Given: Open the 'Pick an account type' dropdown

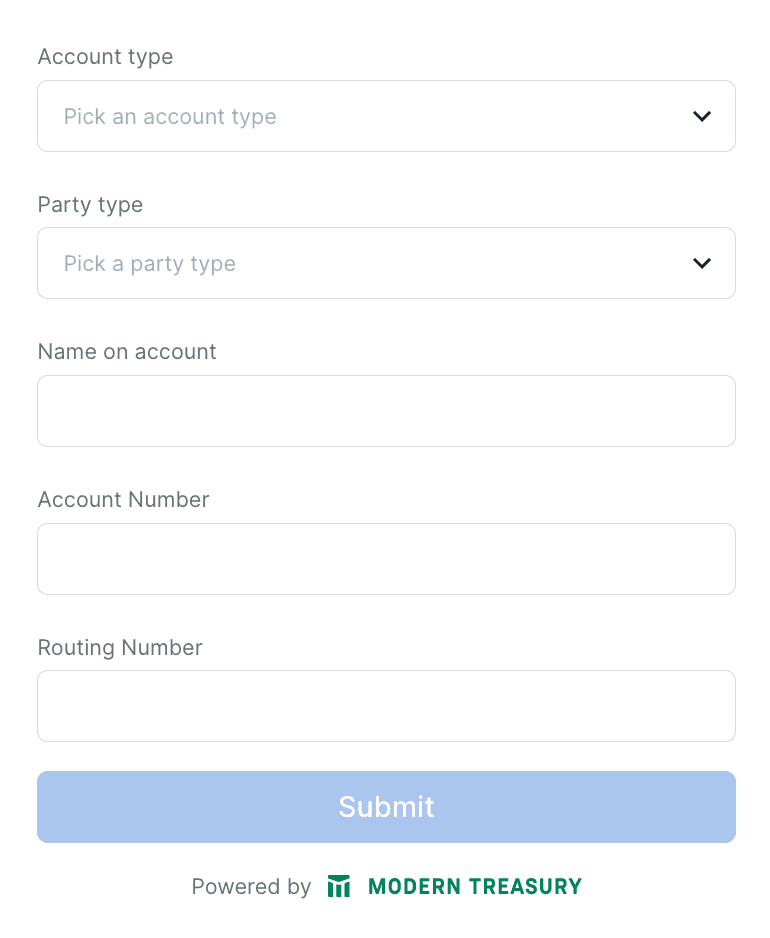Looking at the screenshot, I should [x=386, y=116].
